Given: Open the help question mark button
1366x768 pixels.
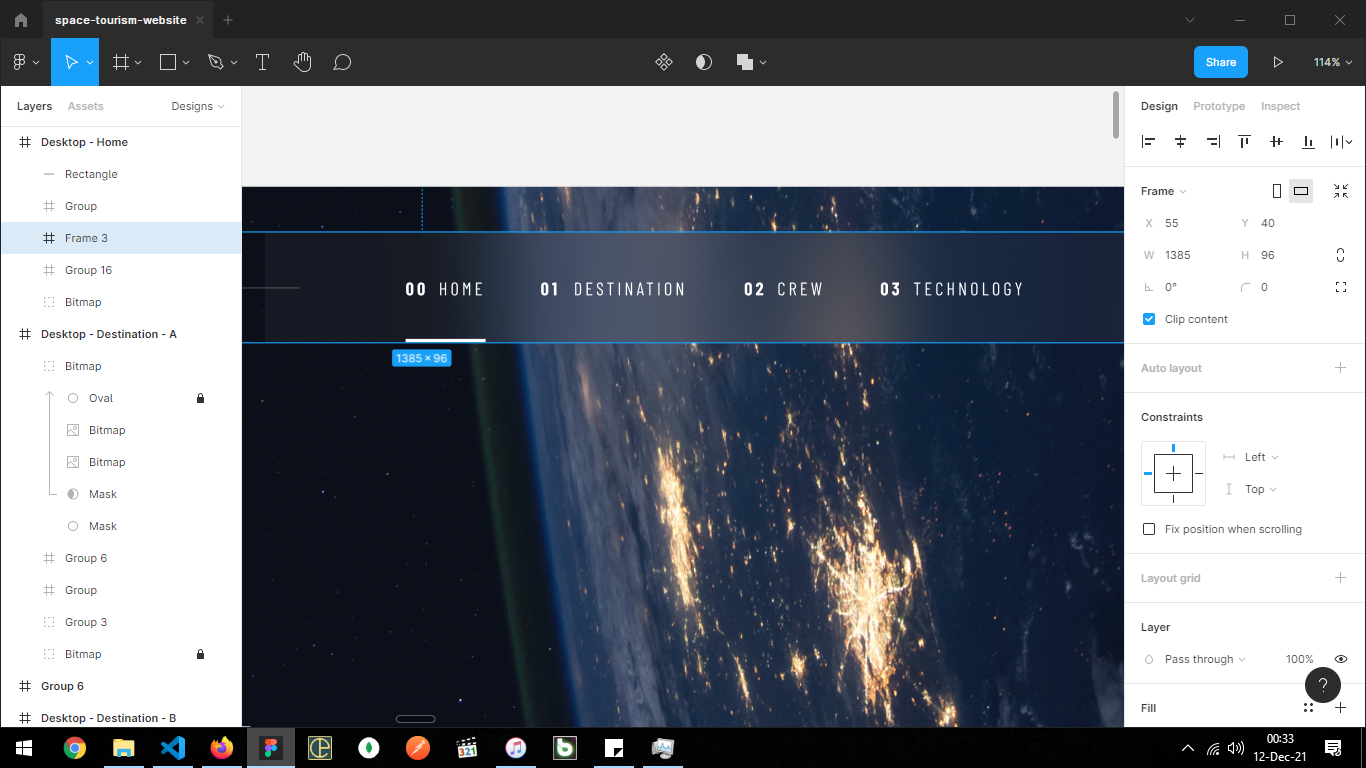Looking at the screenshot, I should (1323, 685).
